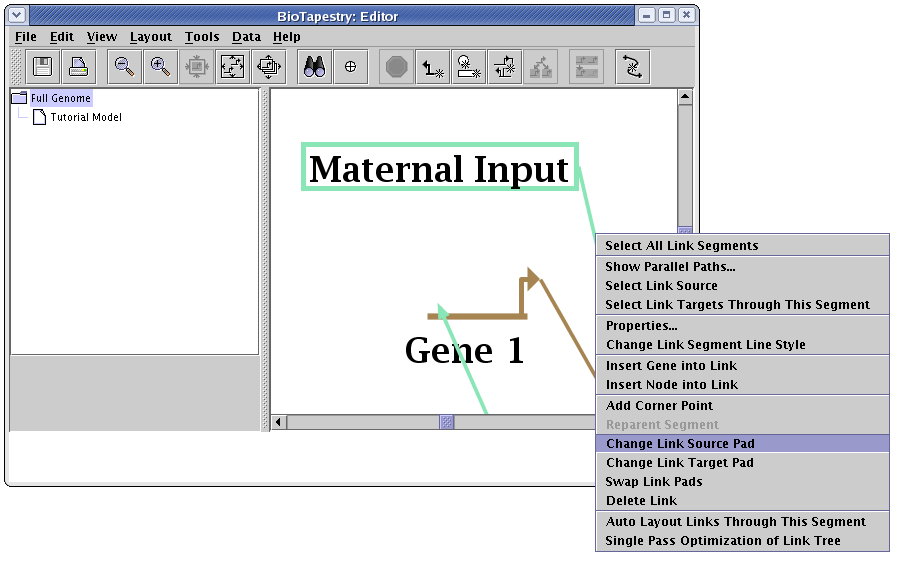The height and width of the screenshot is (564, 897).
Task: Select the Add Gene tool icon
Action: [432, 67]
